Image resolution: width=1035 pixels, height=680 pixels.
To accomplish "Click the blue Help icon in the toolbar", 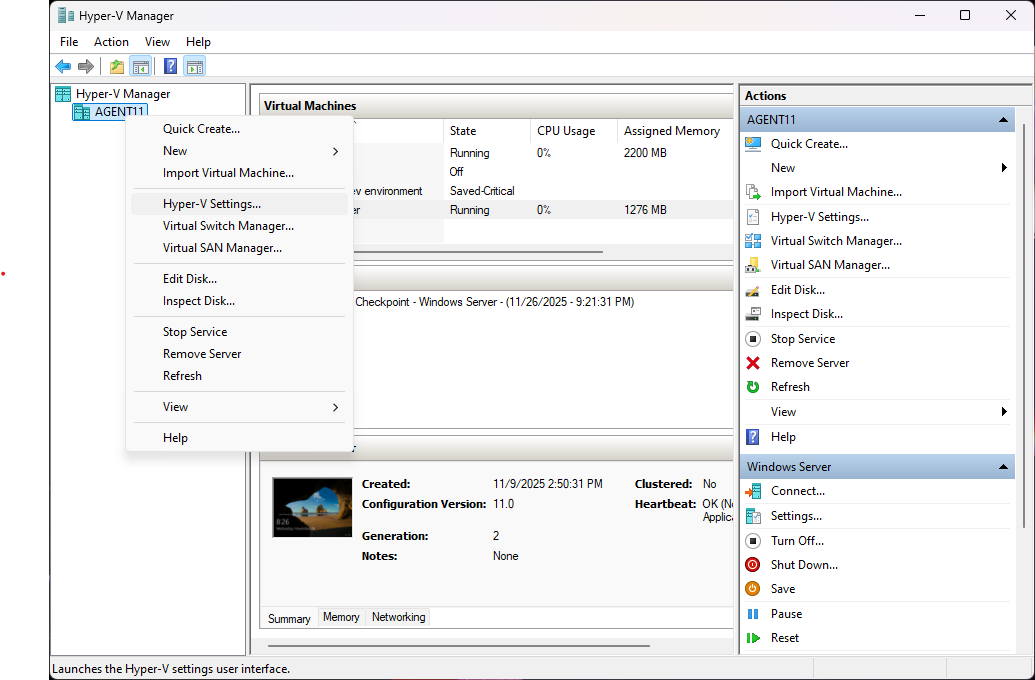I will coord(170,67).
